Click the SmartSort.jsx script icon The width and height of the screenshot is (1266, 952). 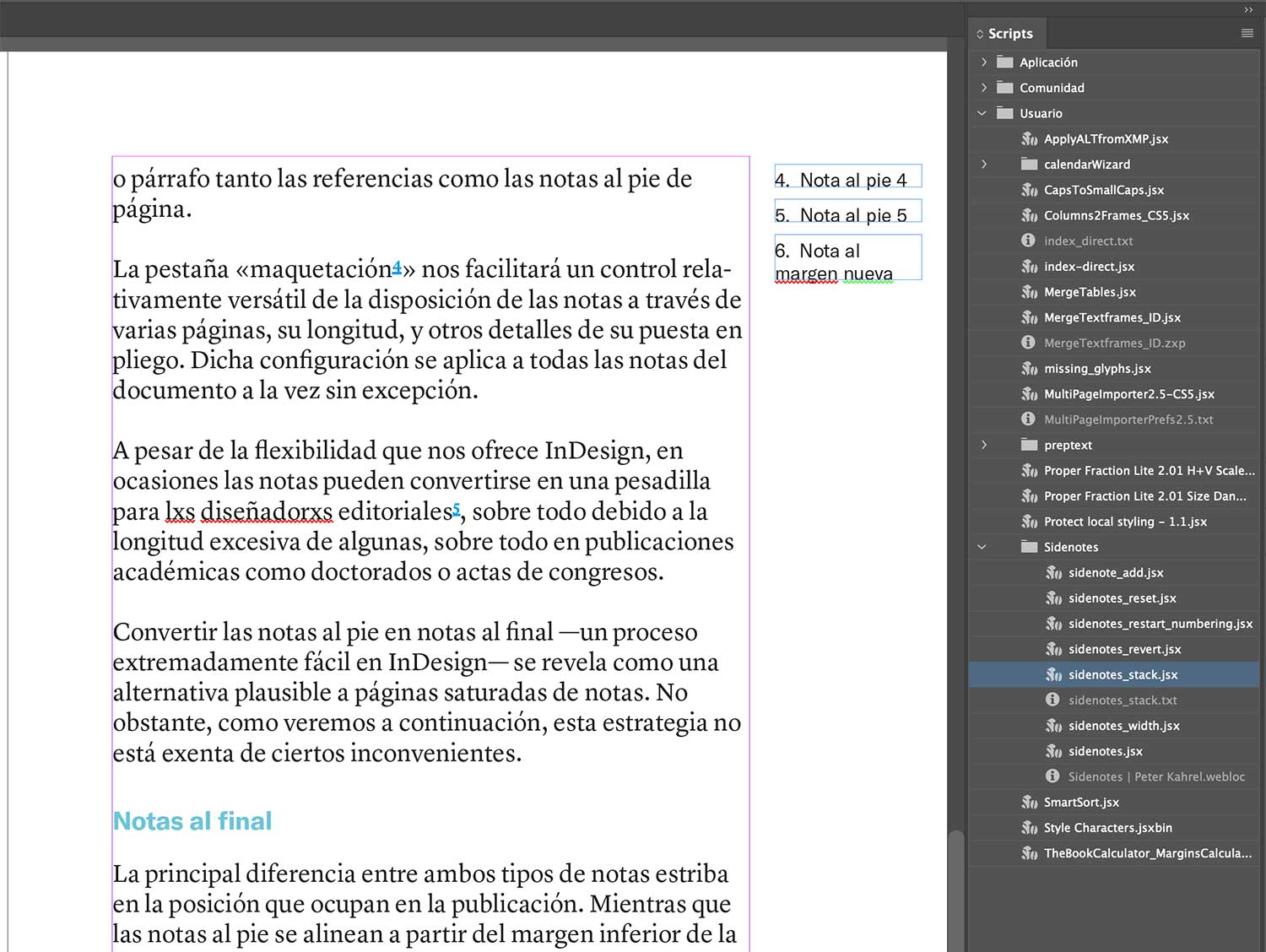pyautogui.click(x=1030, y=802)
